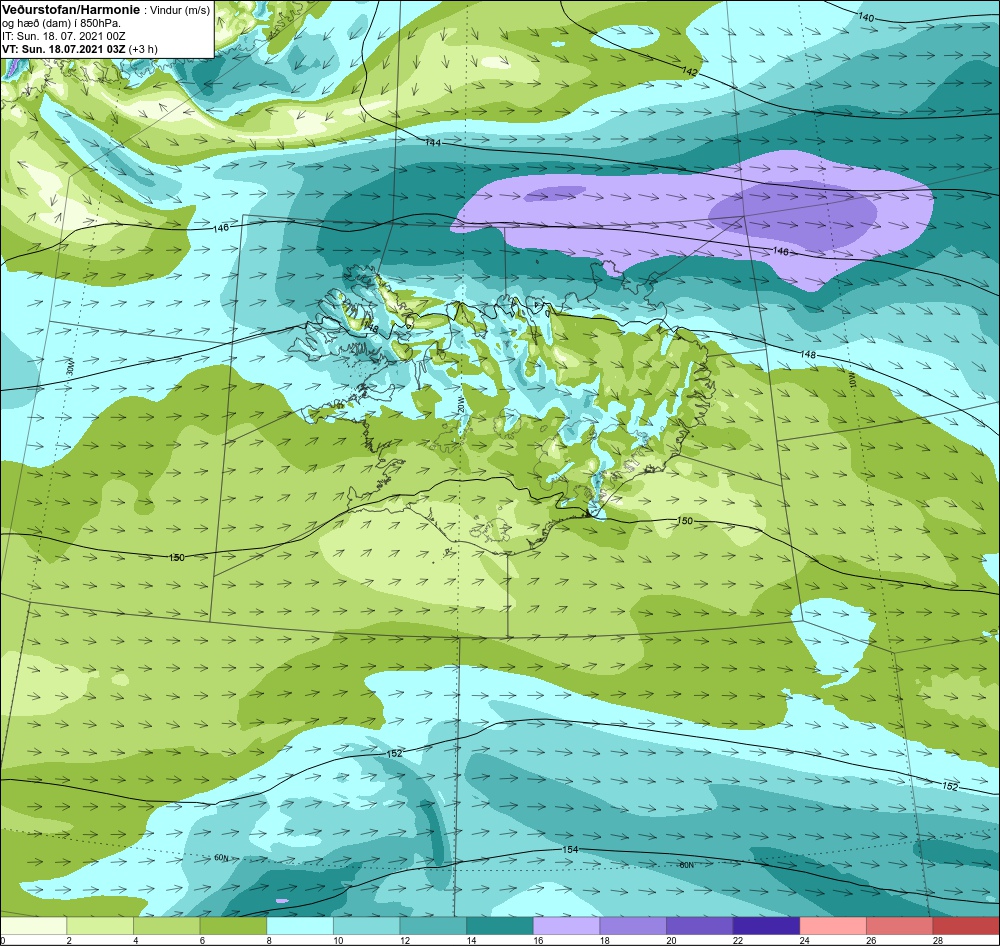1000x946 pixels.
Task: Select the "142" contour label
Action: pyautogui.click(x=689, y=72)
